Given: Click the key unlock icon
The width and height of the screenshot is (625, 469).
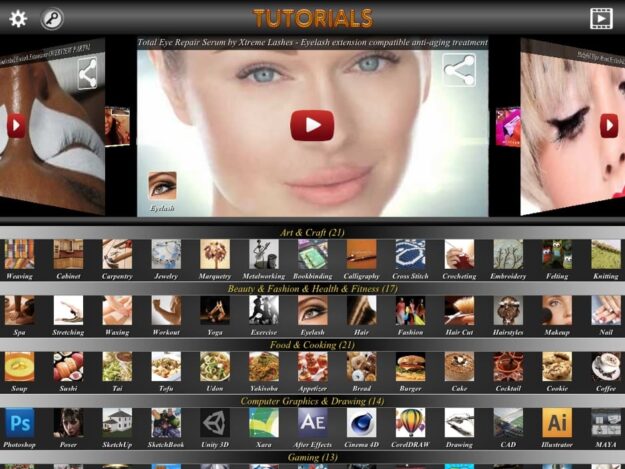Looking at the screenshot, I should 51,18.
